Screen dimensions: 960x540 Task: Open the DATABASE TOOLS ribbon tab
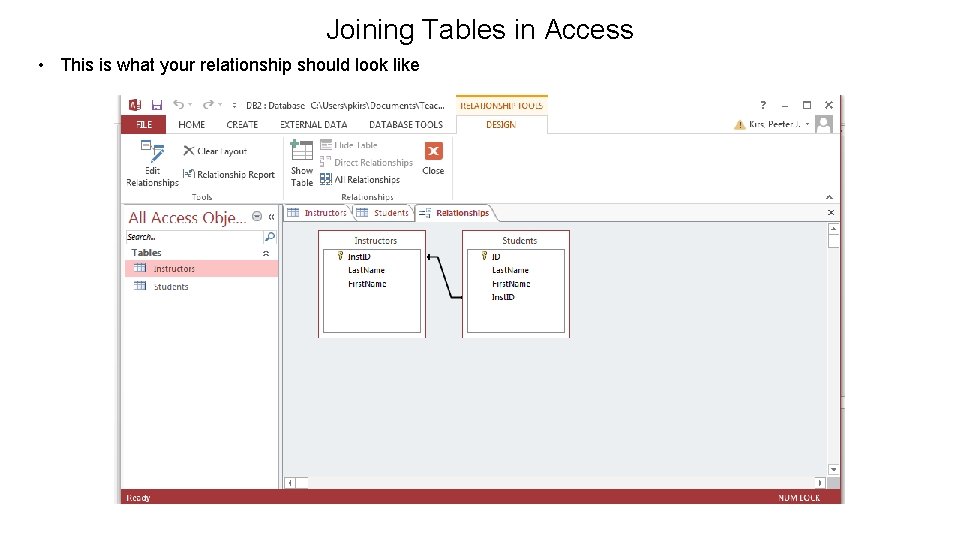coord(406,124)
